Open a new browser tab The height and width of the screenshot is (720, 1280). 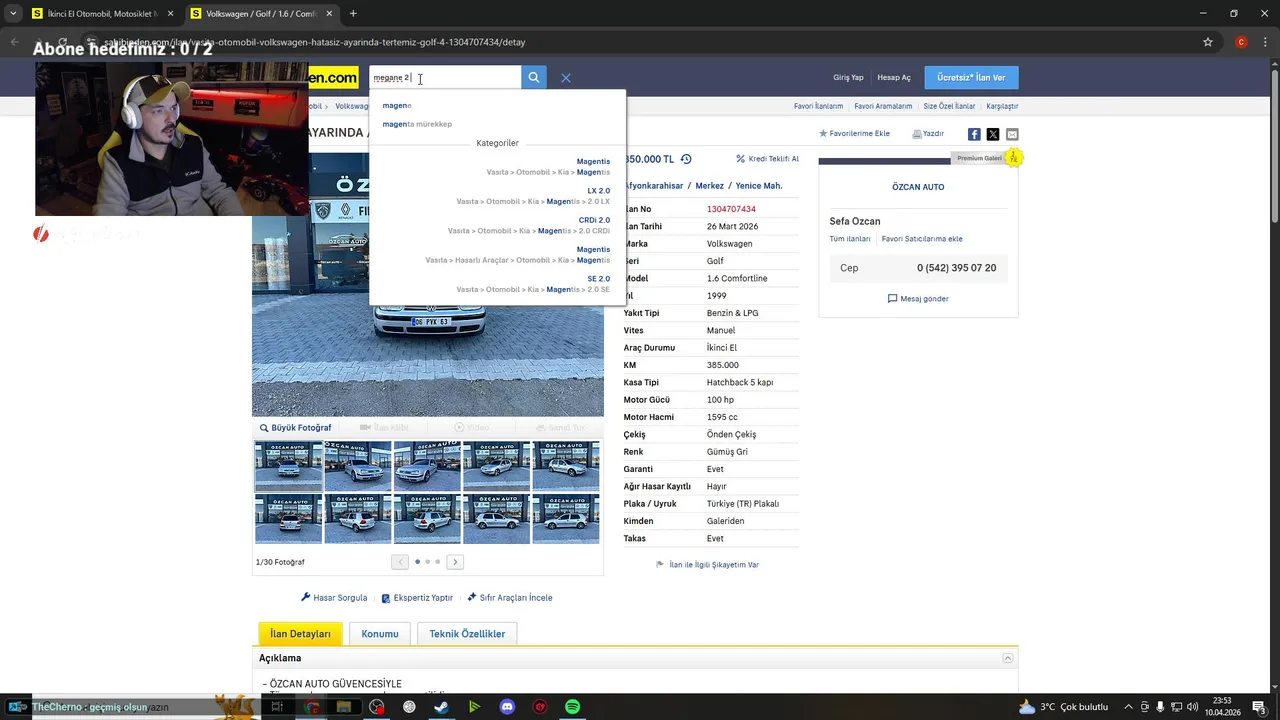tap(353, 14)
